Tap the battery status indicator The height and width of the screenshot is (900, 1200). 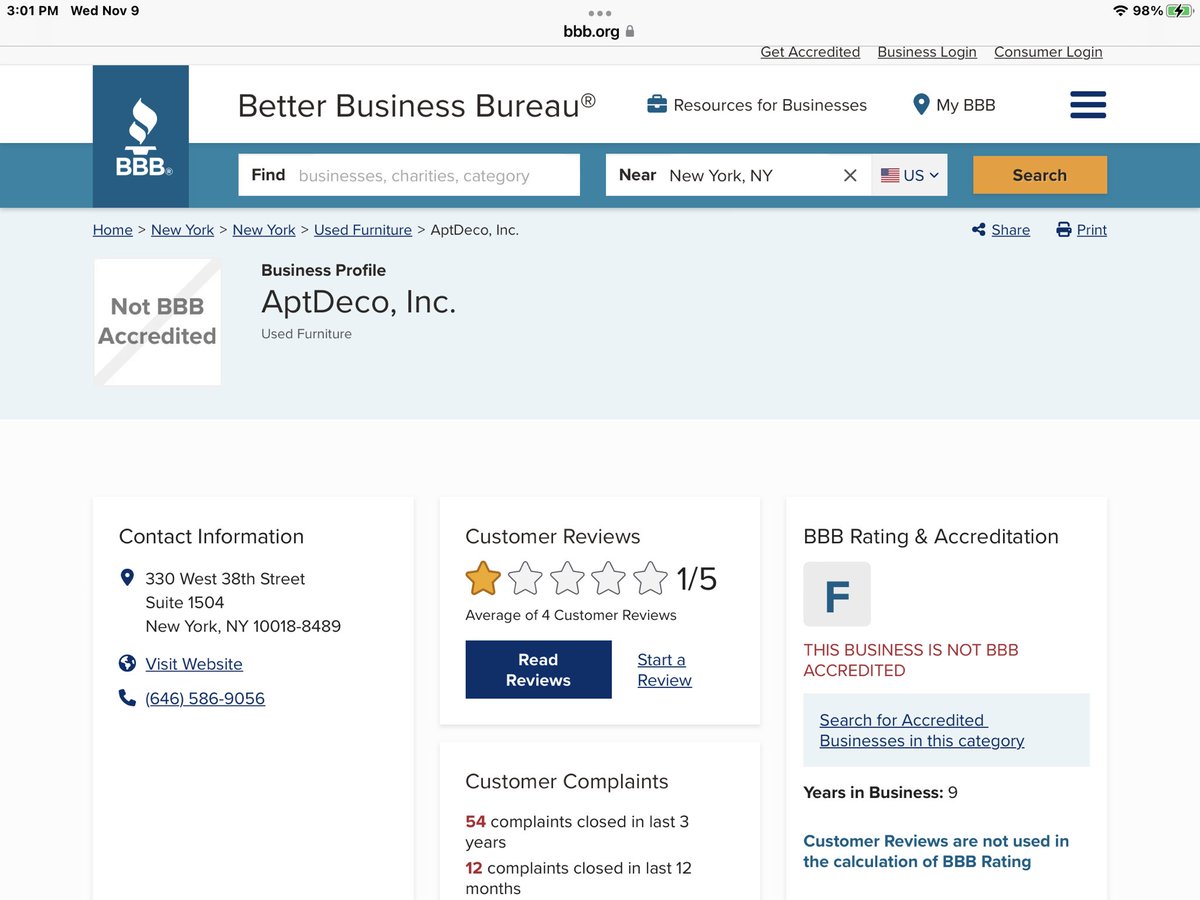[1181, 11]
